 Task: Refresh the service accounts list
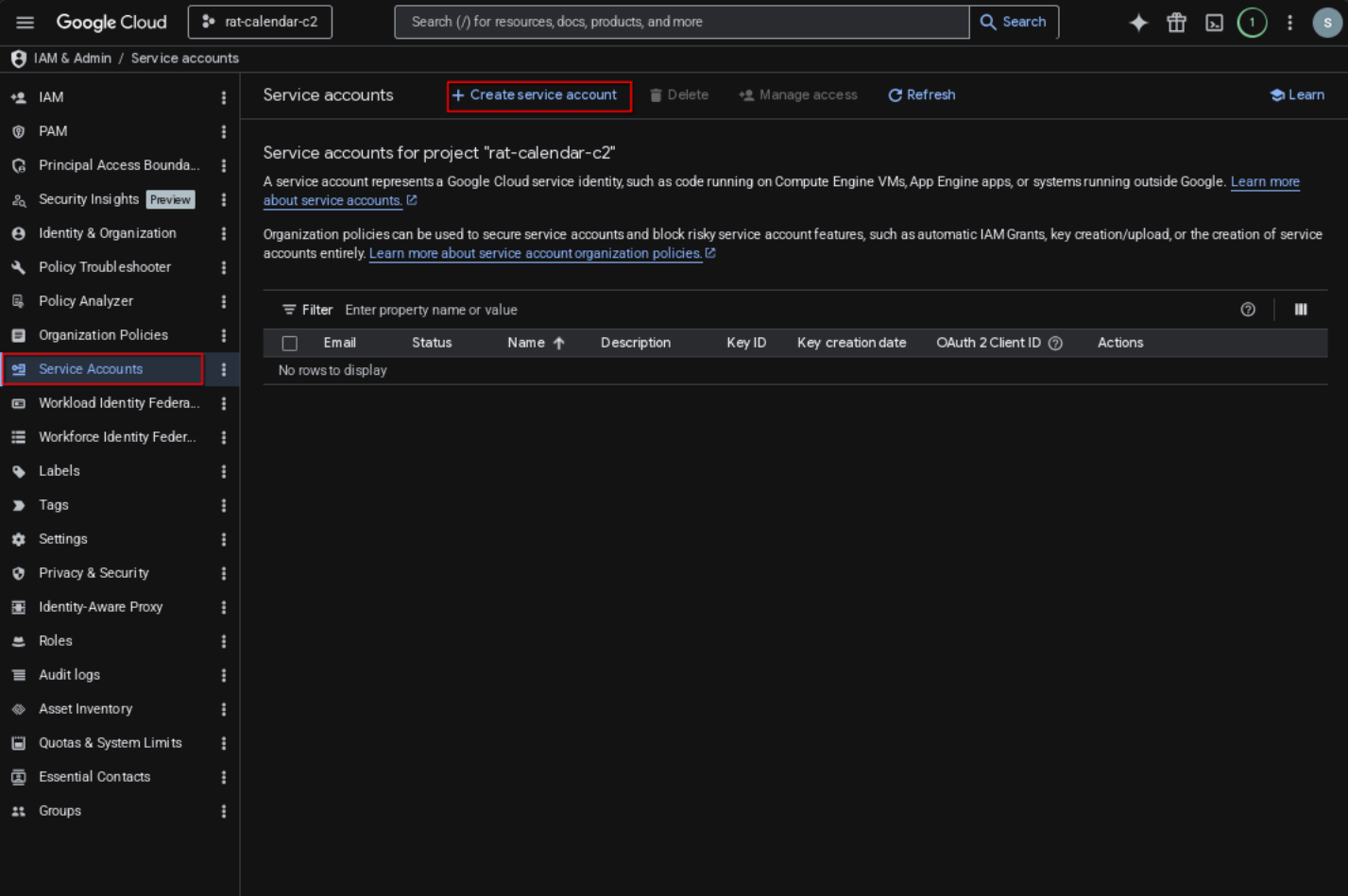click(x=922, y=95)
